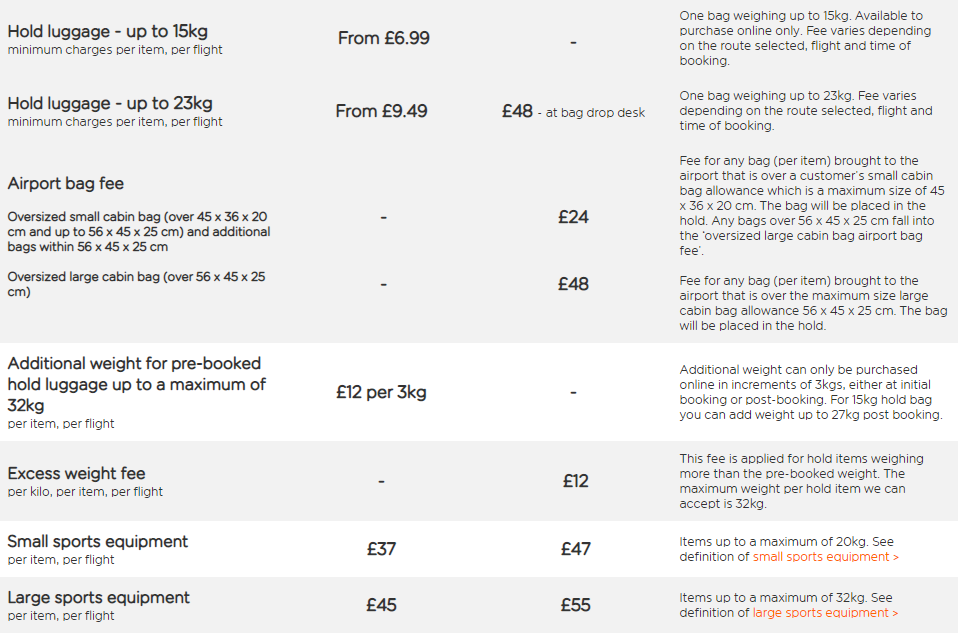Click the '£48 - at bag drop desk' fee
Screen dimensions: 964x636
pyautogui.click(x=573, y=112)
